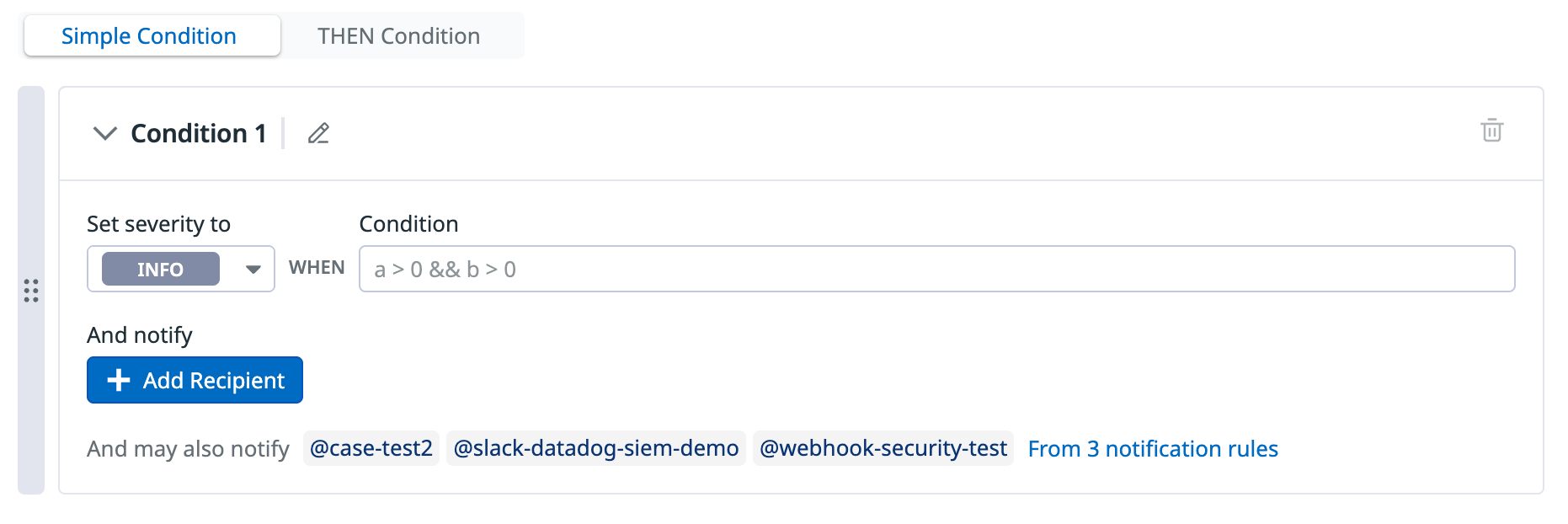This screenshot has width=1568, height=524.
Task: Grab the six-dot drag handle
Action: (31, 291)
